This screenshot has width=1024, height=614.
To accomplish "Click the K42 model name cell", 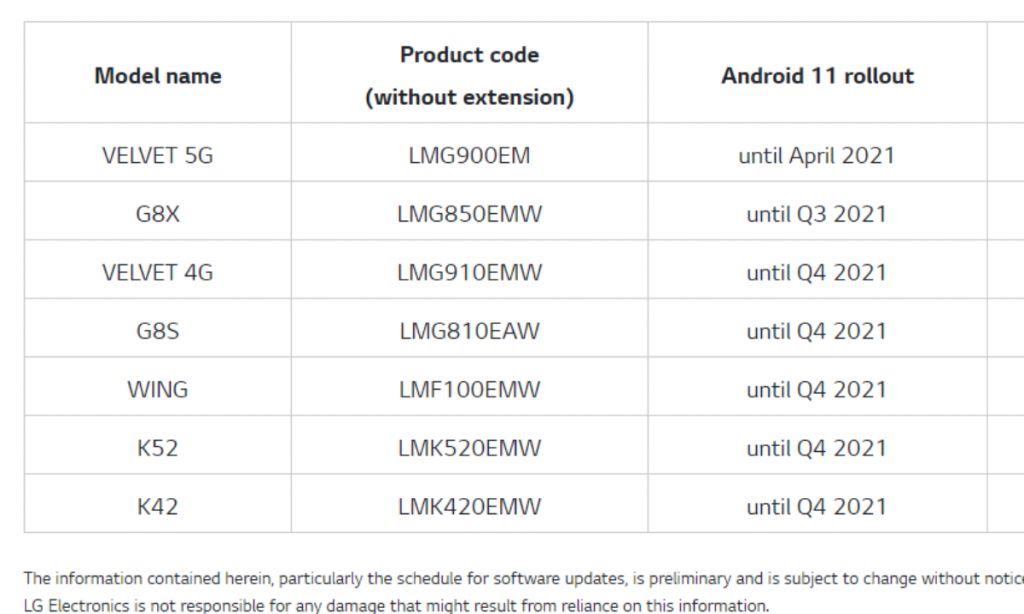I will click(x=158, y=506).
